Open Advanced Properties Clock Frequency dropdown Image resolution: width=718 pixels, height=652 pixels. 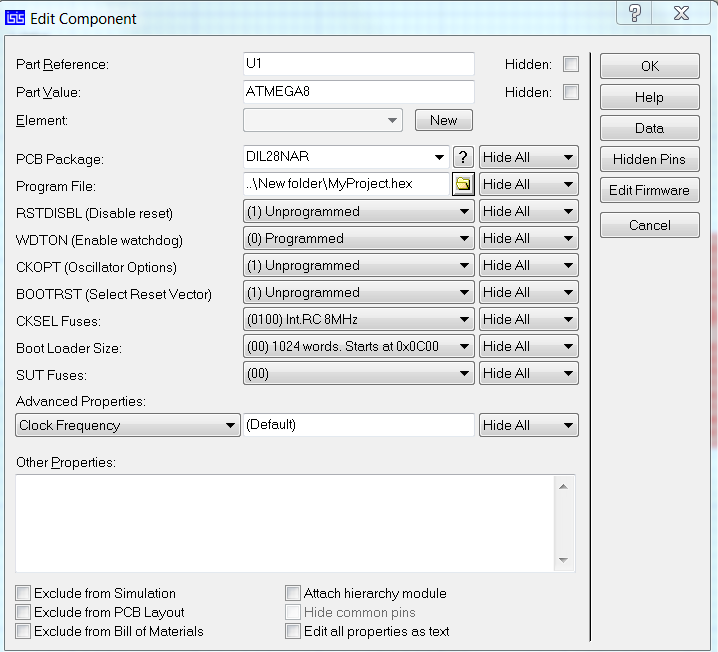coord(128,425)
